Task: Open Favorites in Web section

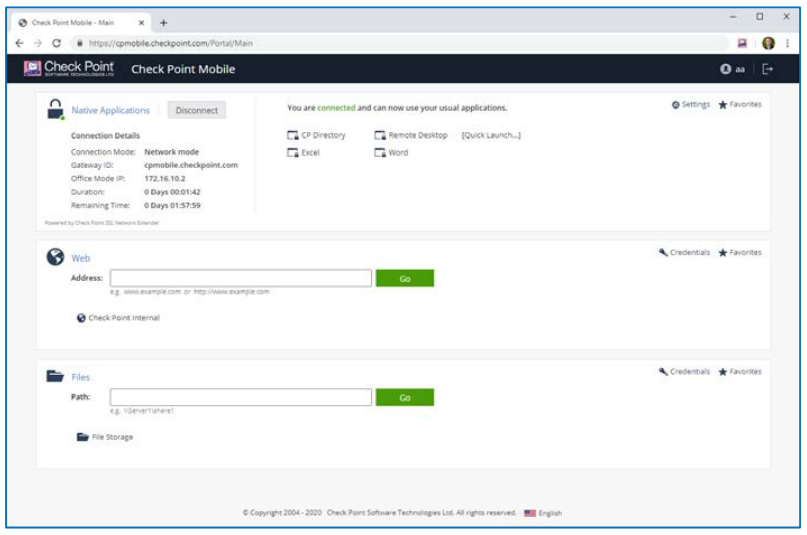Action: tap(740, 253)
